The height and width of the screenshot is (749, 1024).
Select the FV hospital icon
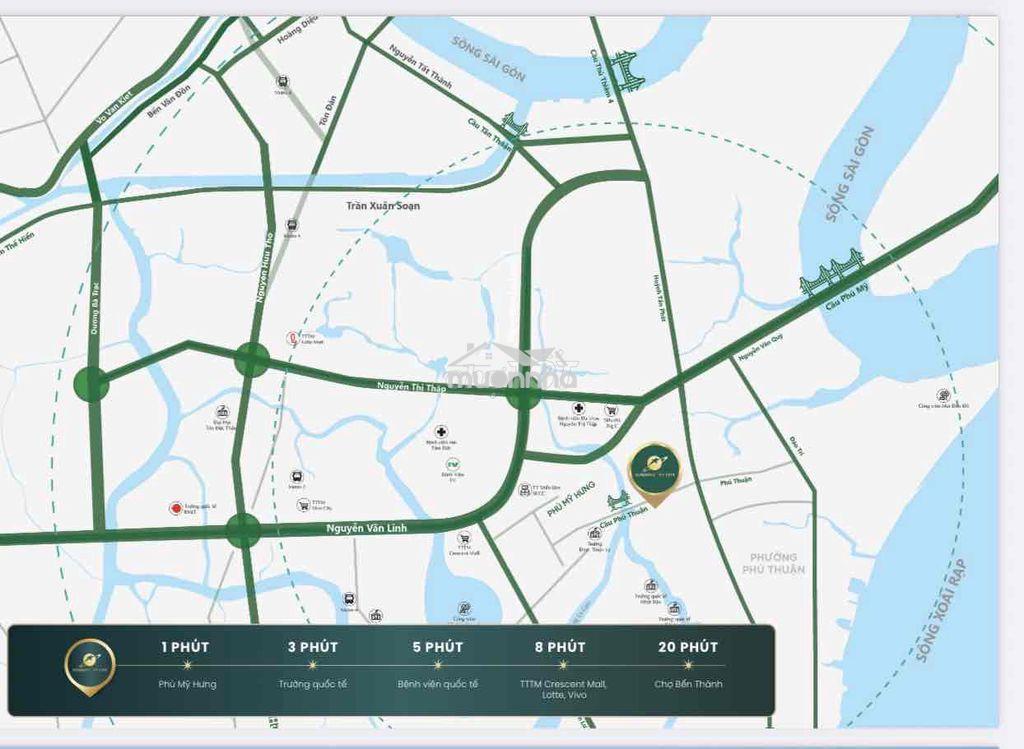[453, 464]
